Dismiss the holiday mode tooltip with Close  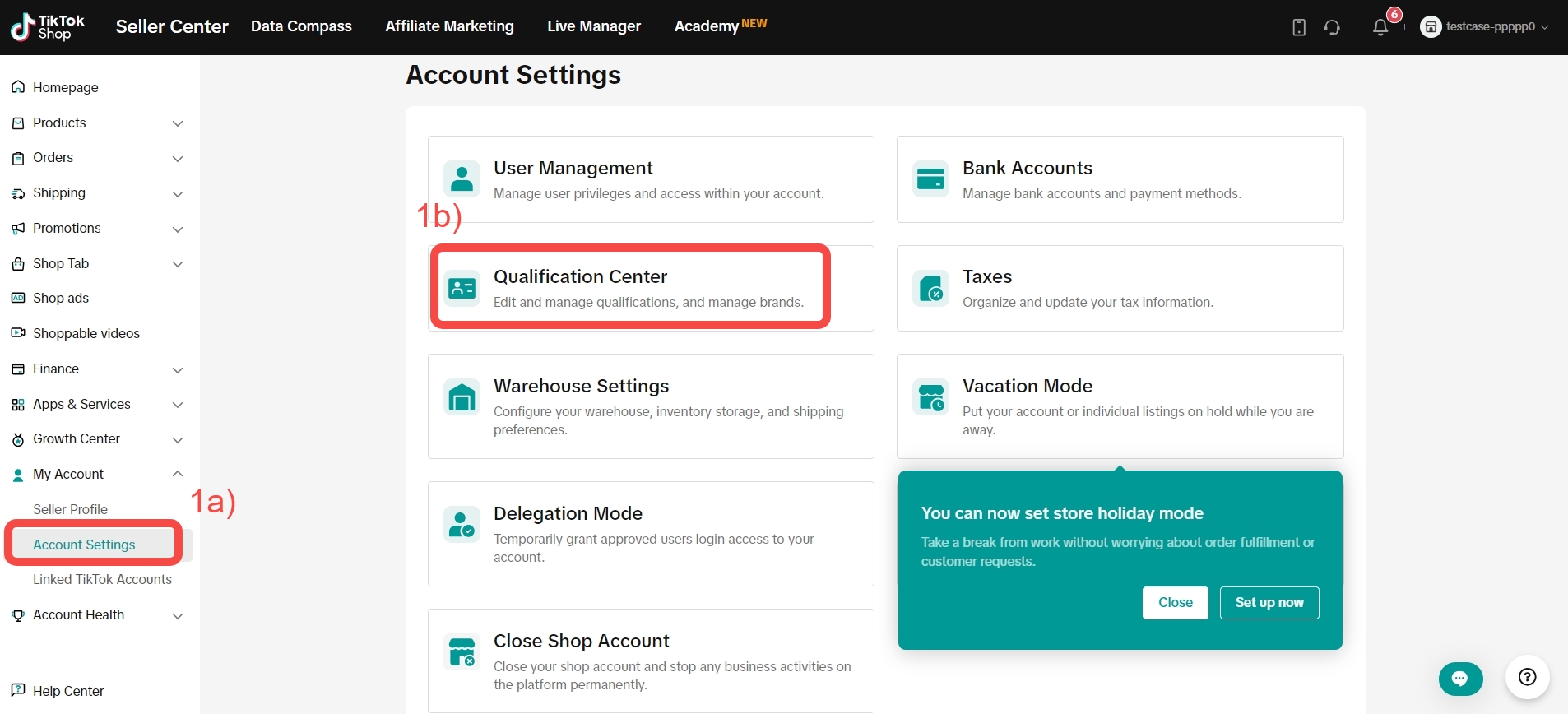[x=1175, y=602]
